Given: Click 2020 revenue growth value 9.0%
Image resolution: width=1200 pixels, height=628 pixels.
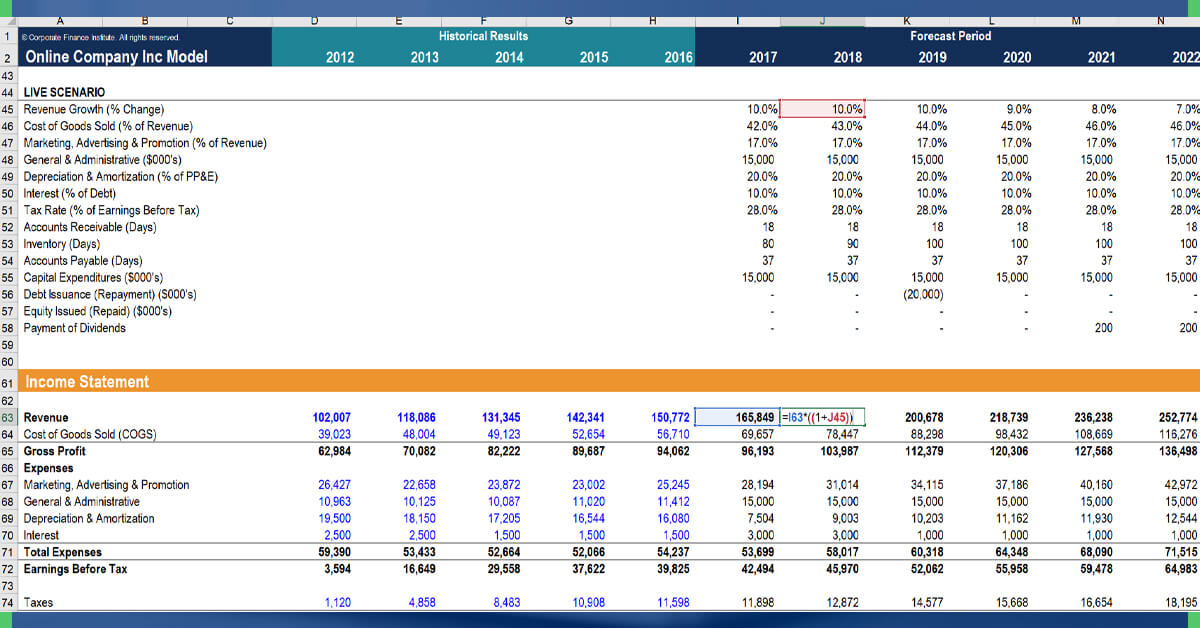Looking at the screenshot, I should point(1019,109).
